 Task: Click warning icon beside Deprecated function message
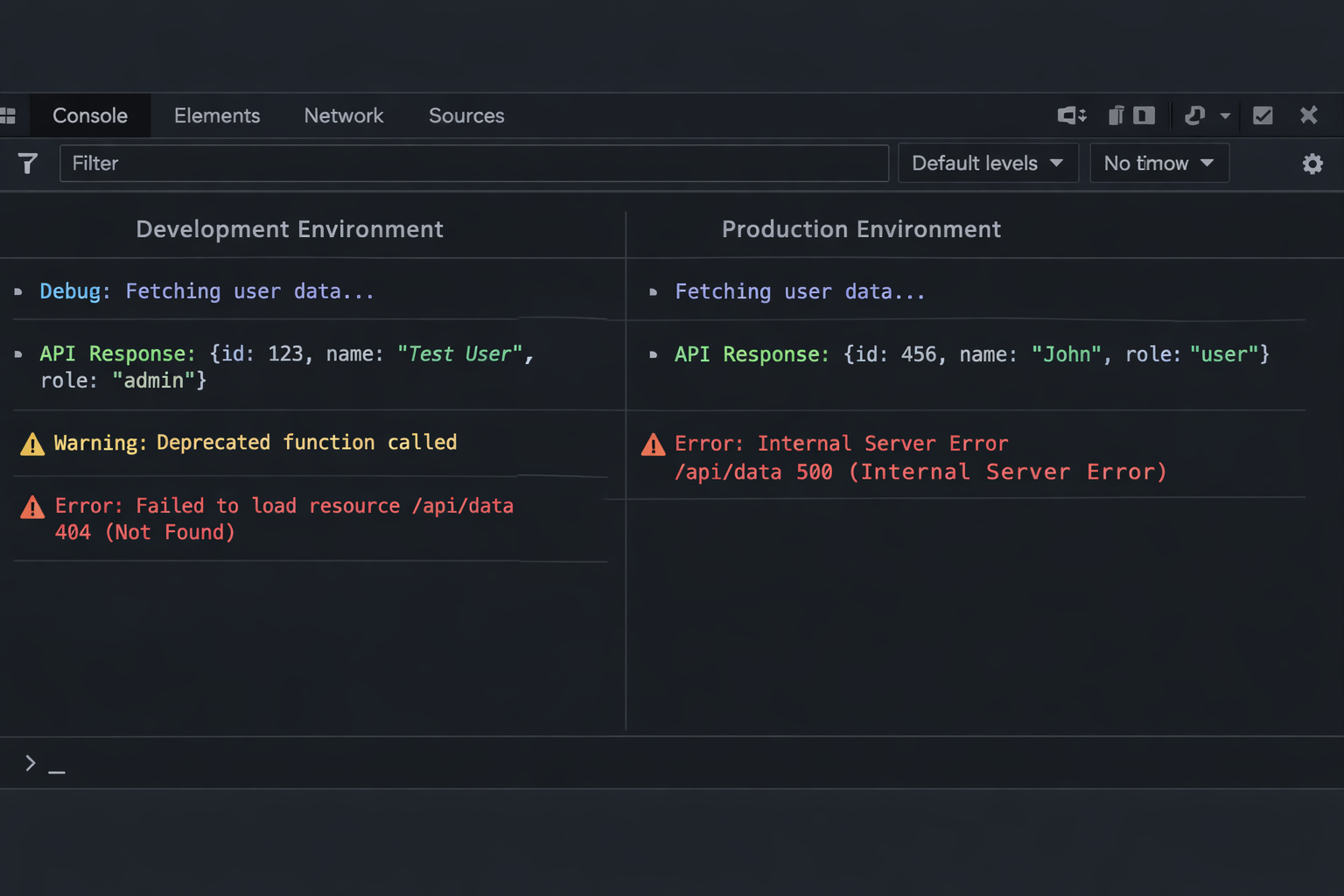(32, 444)
